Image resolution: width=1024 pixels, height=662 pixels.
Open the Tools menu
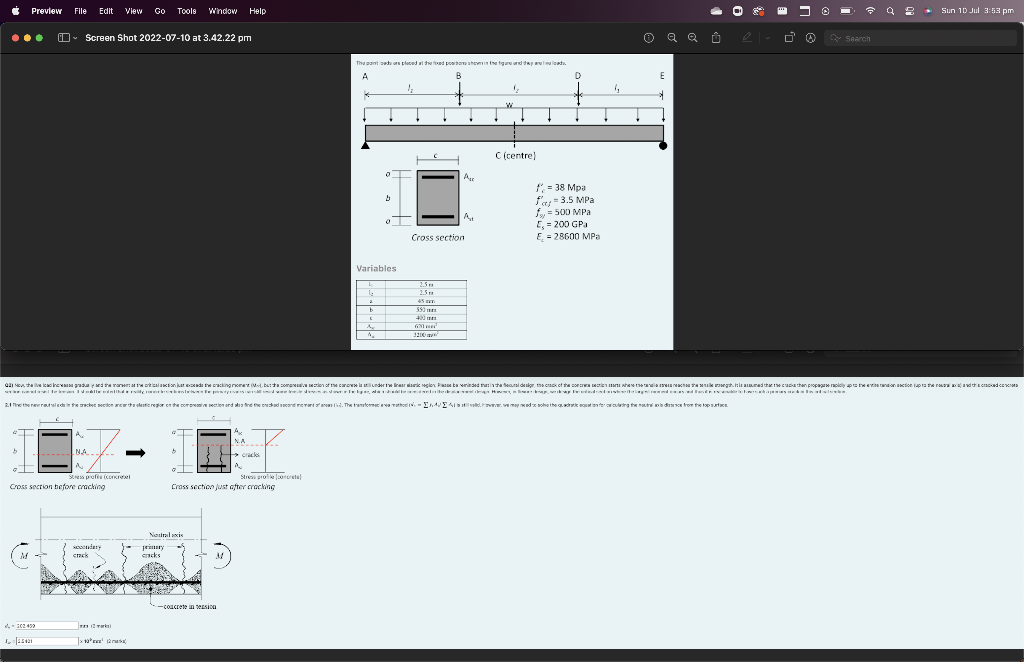[187, 11]
